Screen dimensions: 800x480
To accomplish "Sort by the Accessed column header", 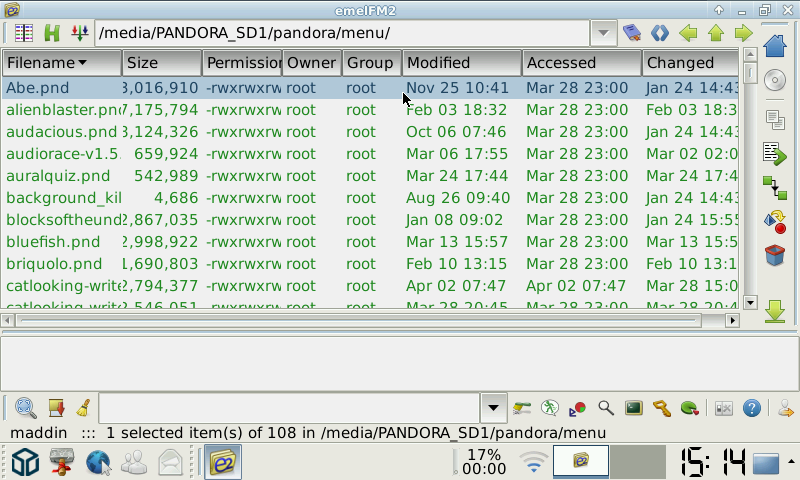I will pos(582,63).
